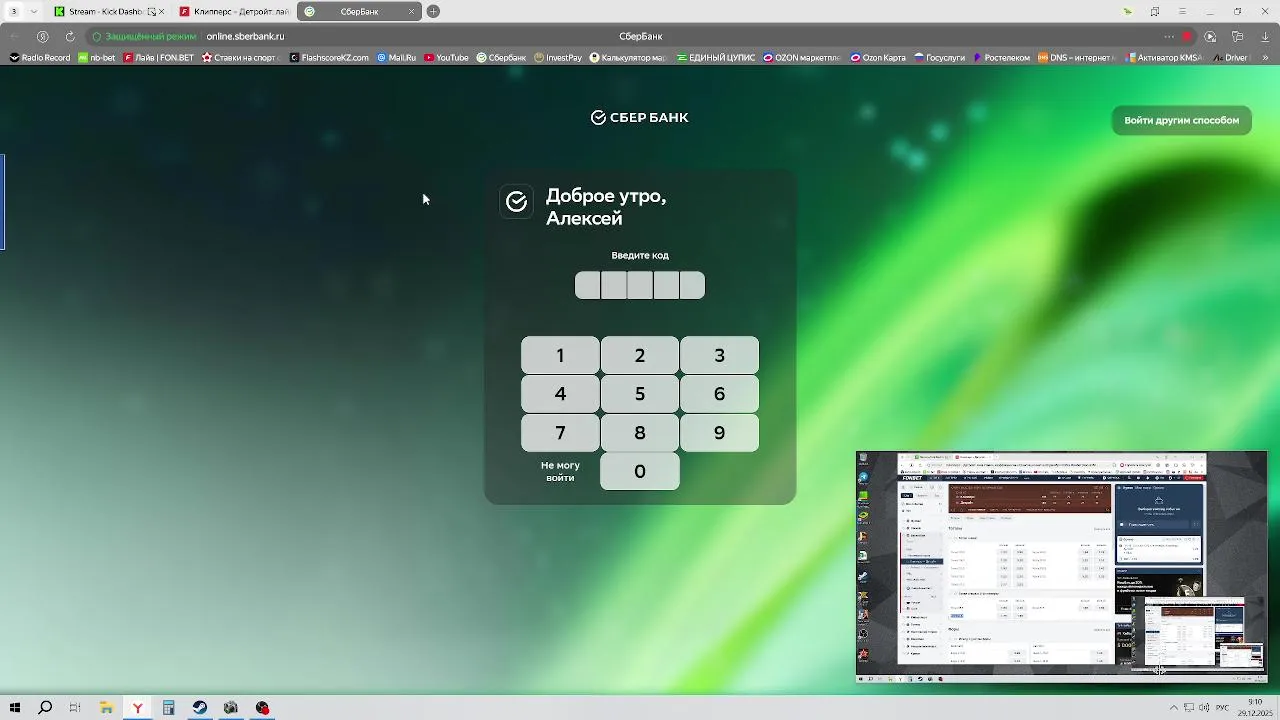
Task: Open tab group counter showing 3
Action: click(13, 11)
